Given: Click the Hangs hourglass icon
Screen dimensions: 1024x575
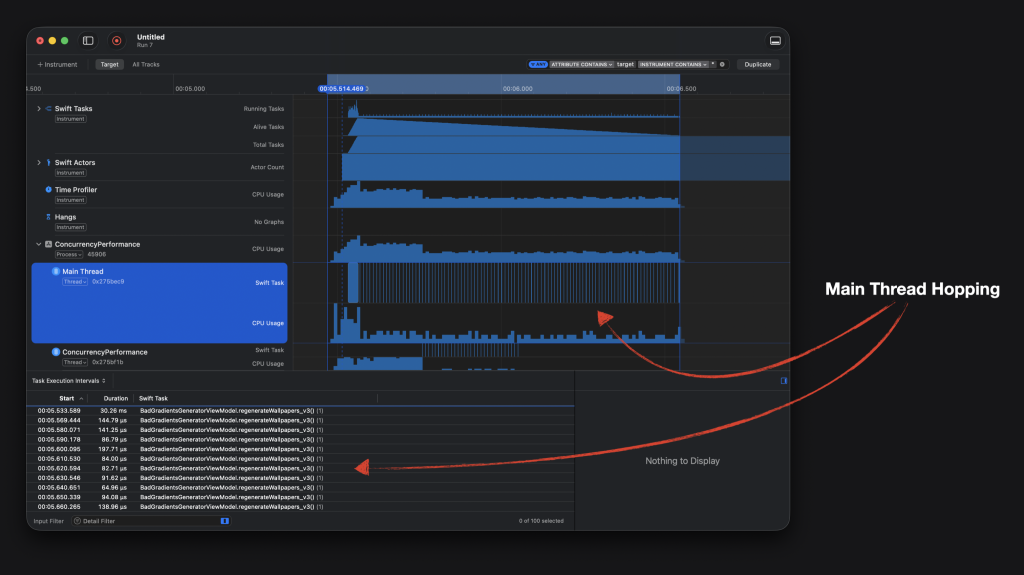Looking at the screenshot, I should 48,217.
